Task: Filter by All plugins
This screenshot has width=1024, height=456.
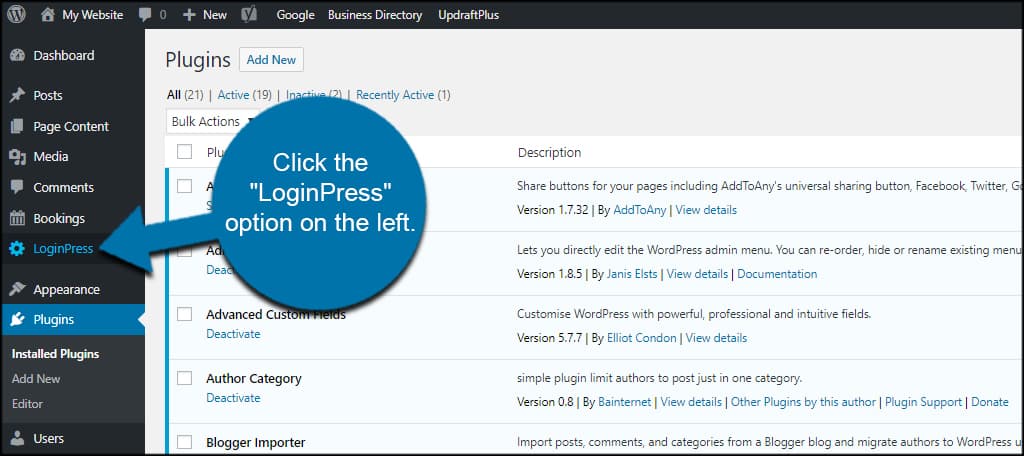Action: pyautogui.click(x=173, y=95)
